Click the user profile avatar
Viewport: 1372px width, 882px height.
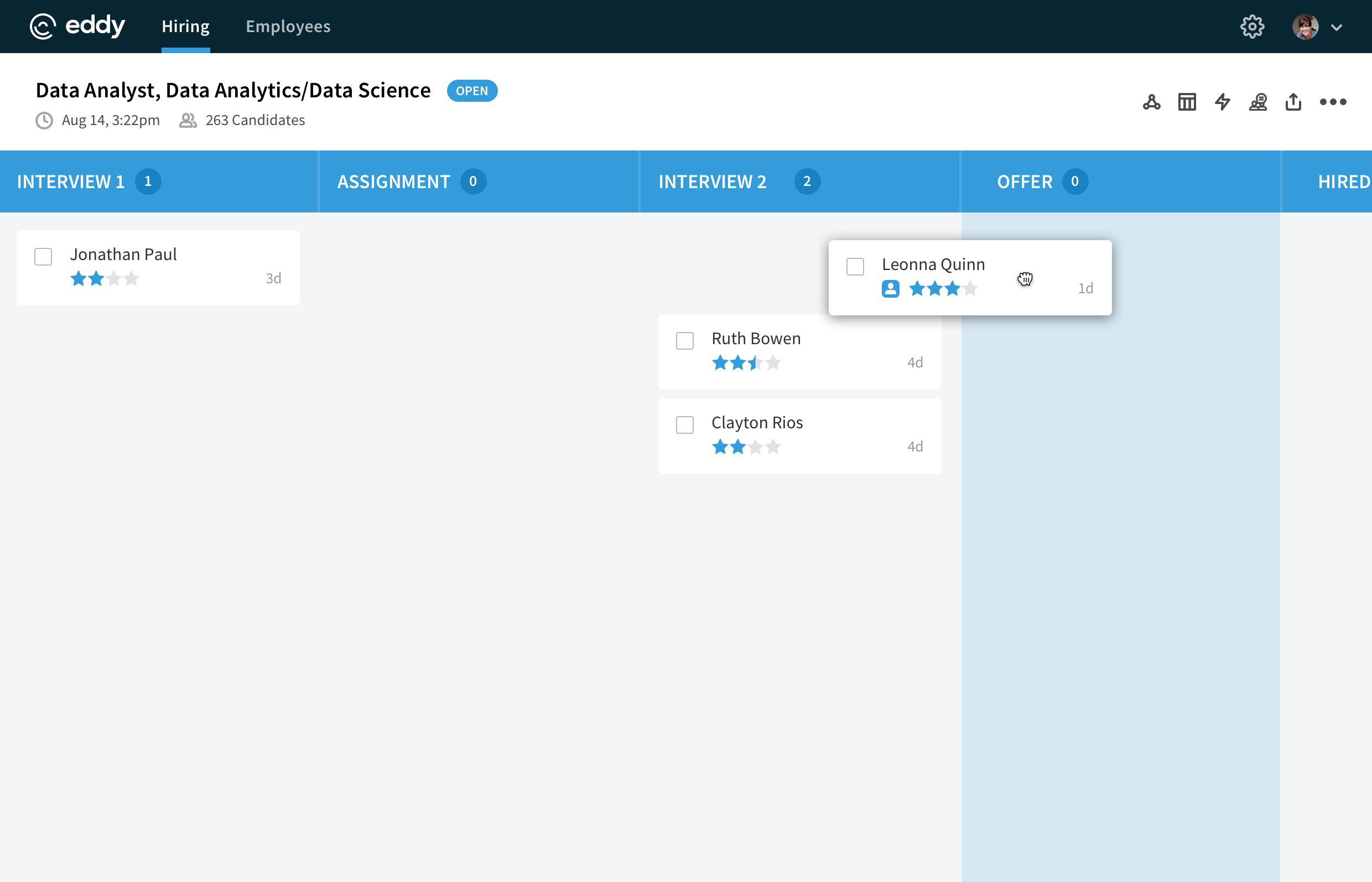1305,27
